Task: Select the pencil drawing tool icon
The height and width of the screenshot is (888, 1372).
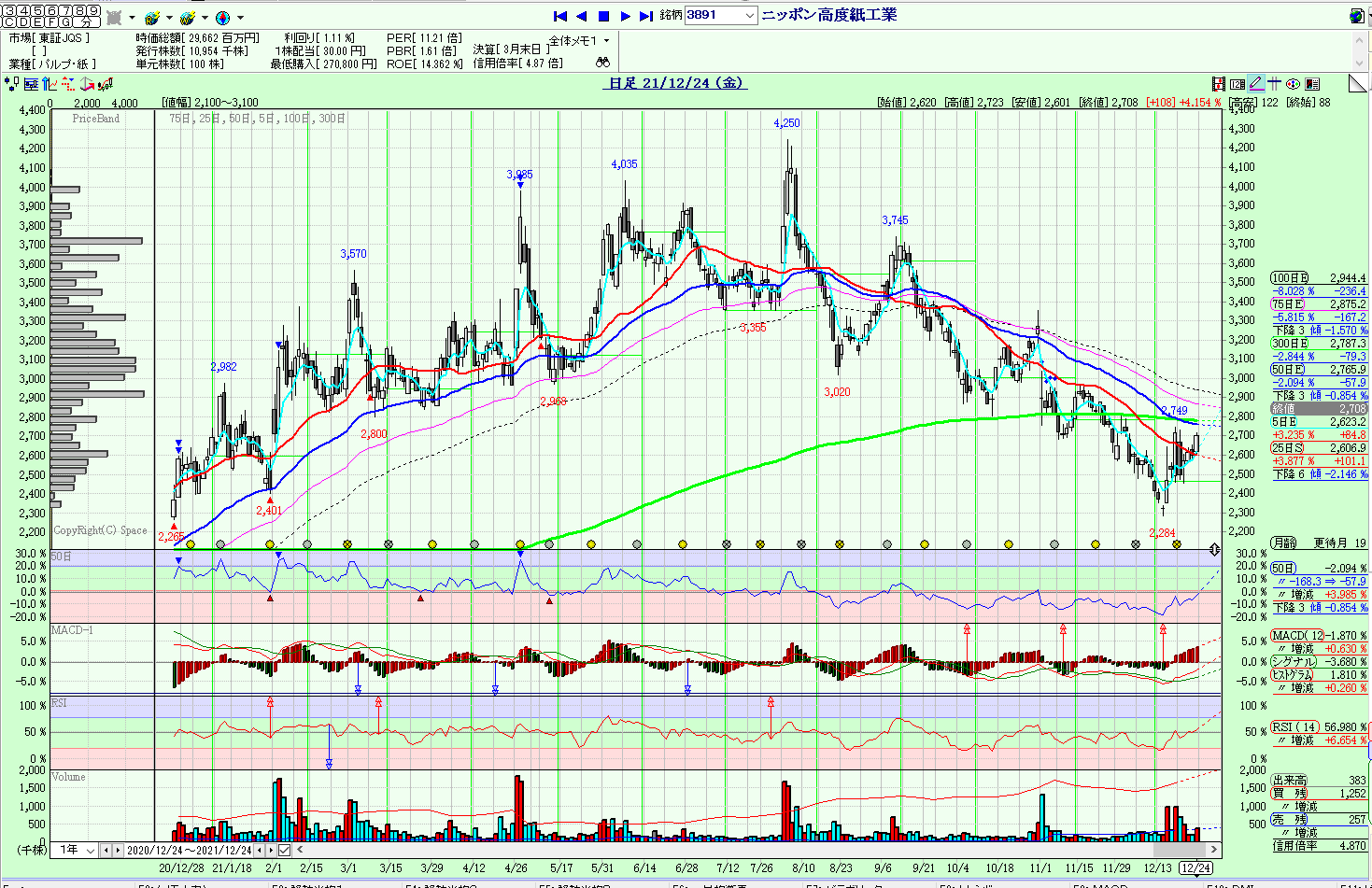Action: [1256, 84]
